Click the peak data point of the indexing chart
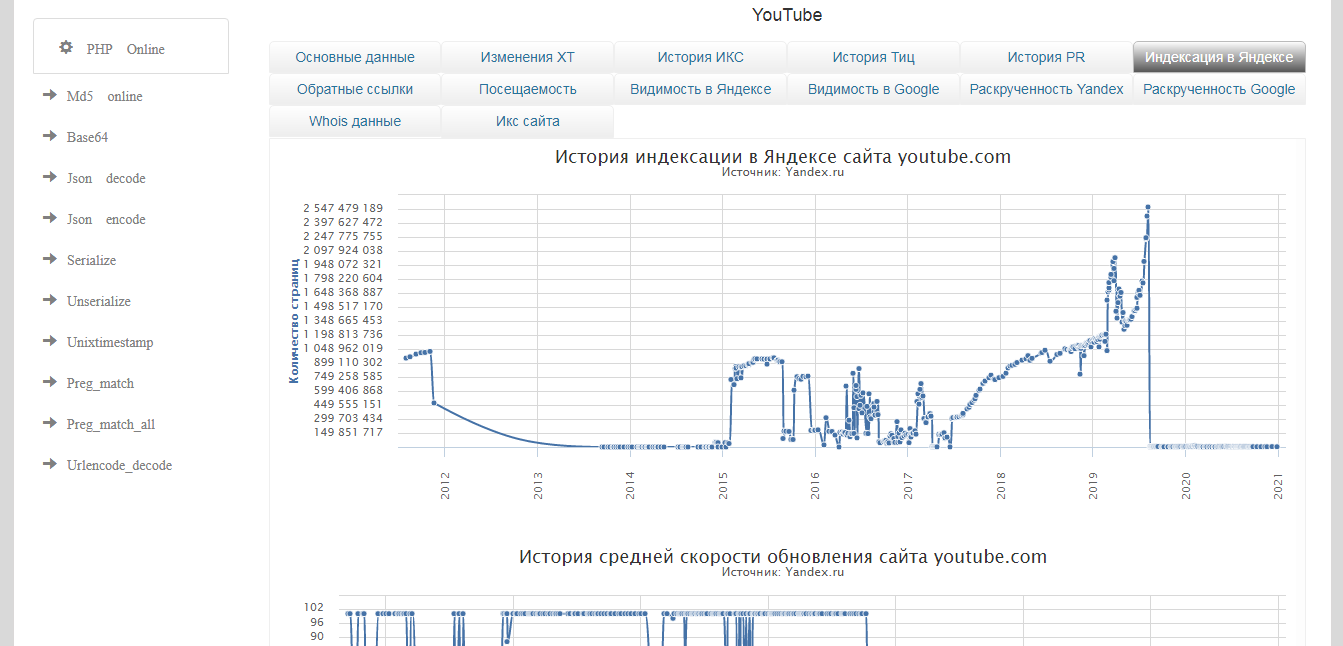 [x=1148, y=207]
